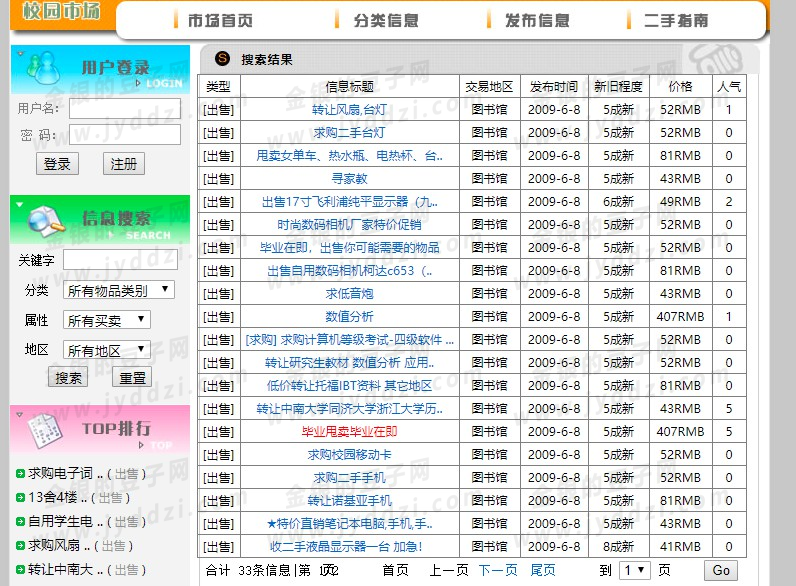Viewport: 796px width, 586px height.
Task: Focus the 关键字 search keyword field
Action: (120, 259)
